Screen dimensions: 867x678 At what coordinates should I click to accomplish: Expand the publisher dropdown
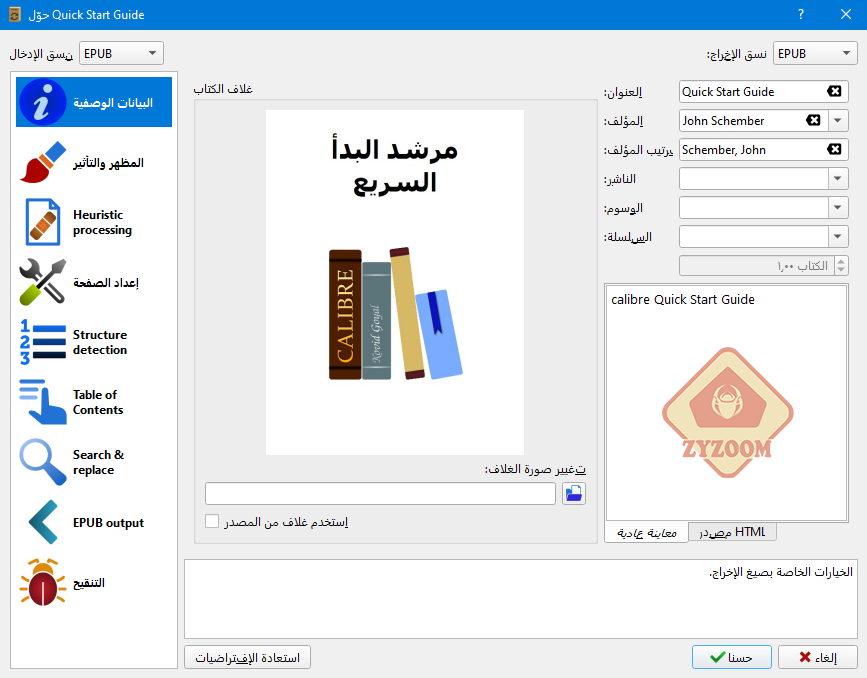point(838,178)
